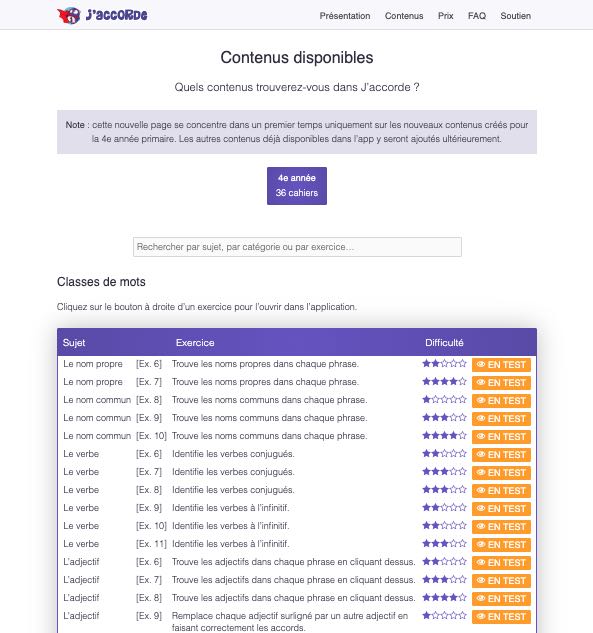Screen dimensions: 593x633
Task: Open Le nom propre Ex. 6 EN TEST button
Action: pos(501,365)
